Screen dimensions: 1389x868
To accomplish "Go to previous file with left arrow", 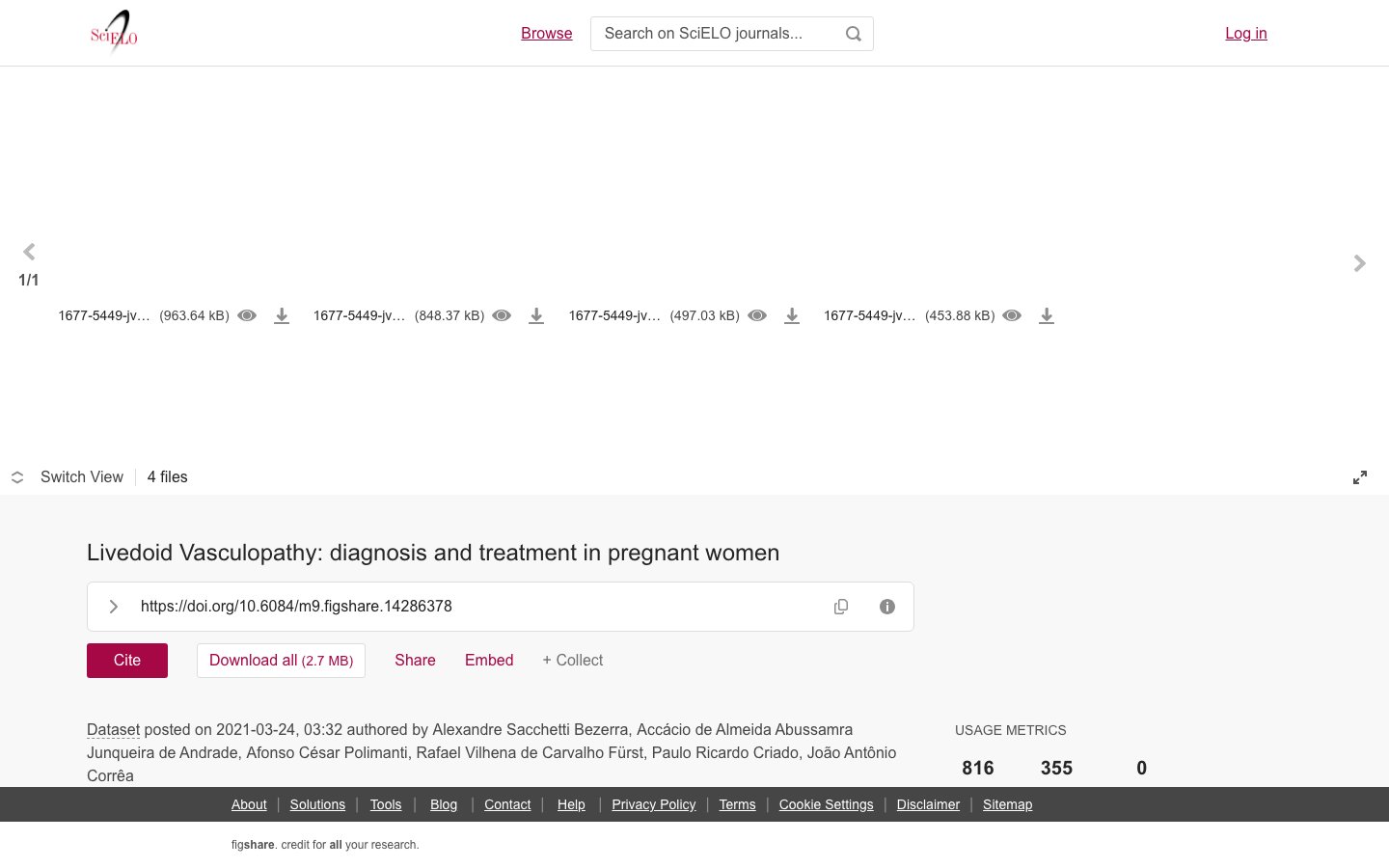I will tap(29, 252).
